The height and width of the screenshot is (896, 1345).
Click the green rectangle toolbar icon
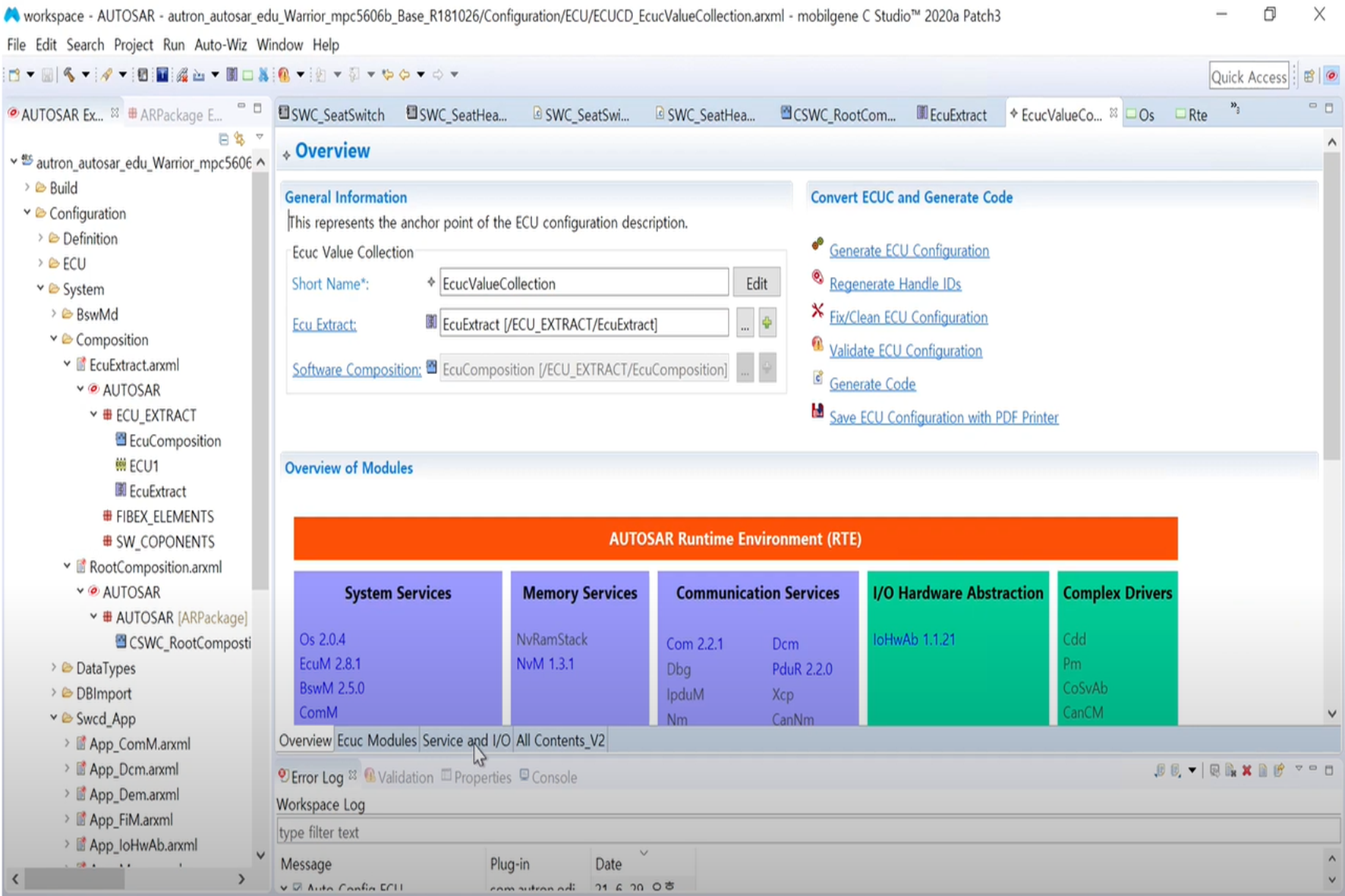(247, 74)
